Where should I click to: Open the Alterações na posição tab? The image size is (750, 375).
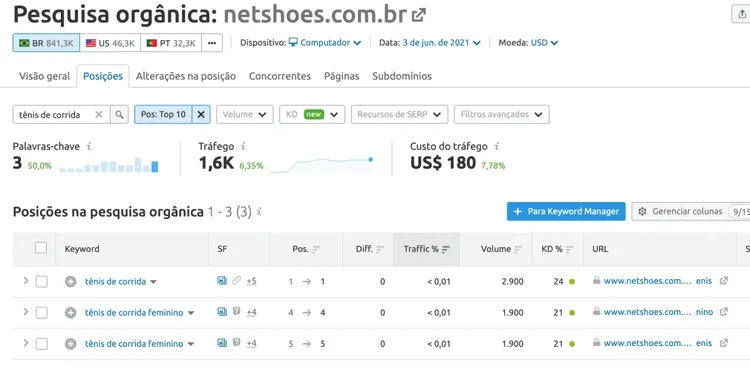pos(186,76)
